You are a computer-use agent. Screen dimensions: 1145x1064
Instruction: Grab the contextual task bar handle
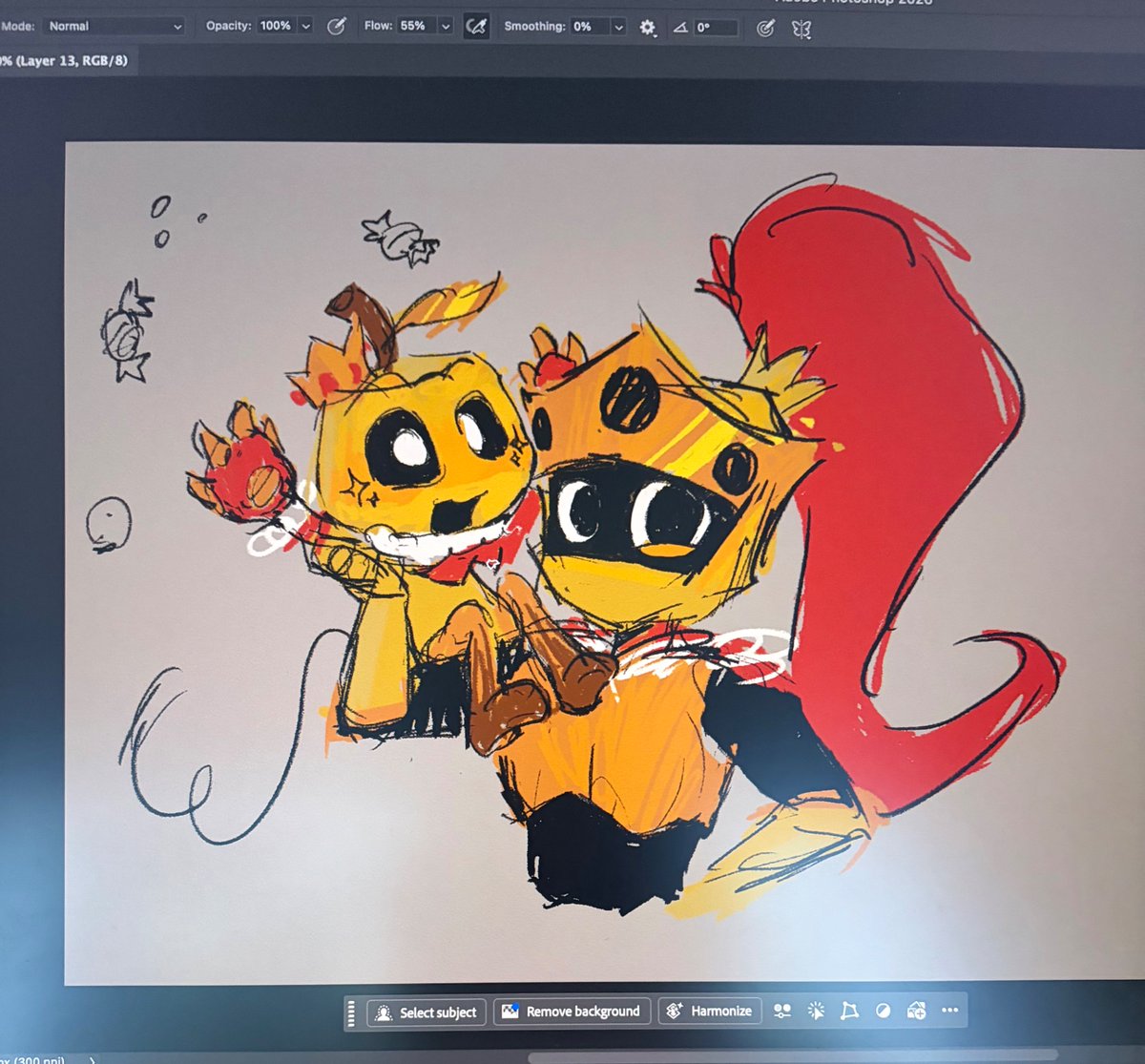[x=351, y=1012]
